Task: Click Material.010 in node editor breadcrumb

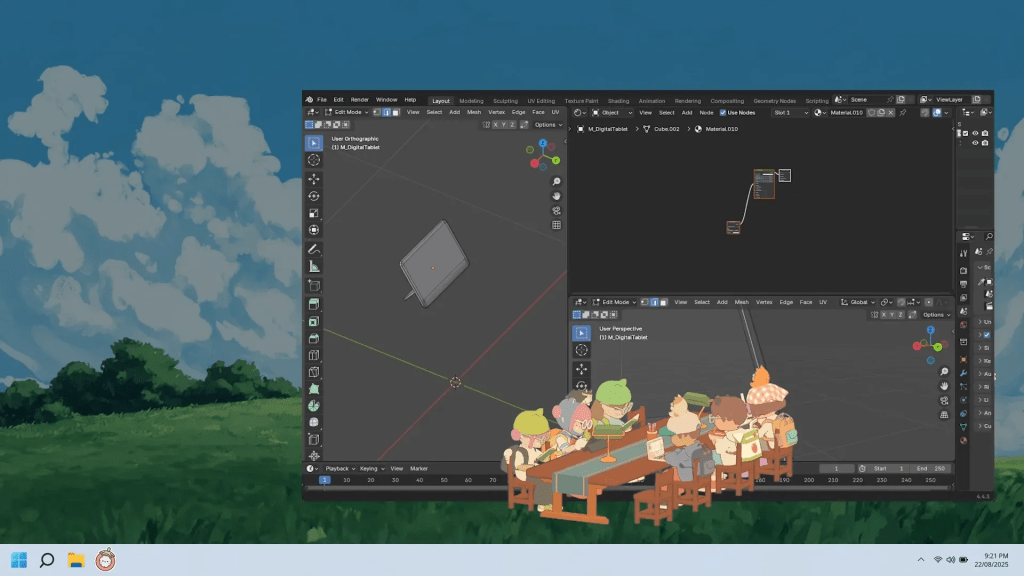Action: pos(721,129)
